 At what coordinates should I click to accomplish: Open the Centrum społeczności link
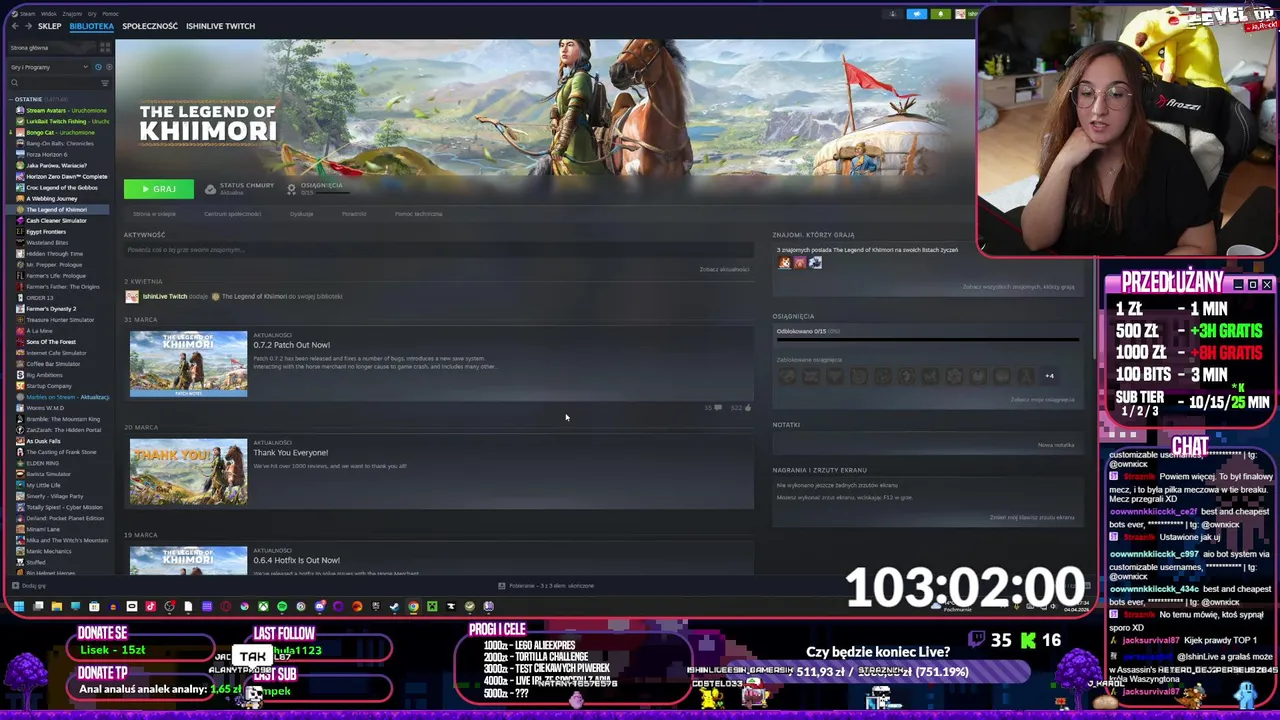pyautogui.click(x=232, y=214)
